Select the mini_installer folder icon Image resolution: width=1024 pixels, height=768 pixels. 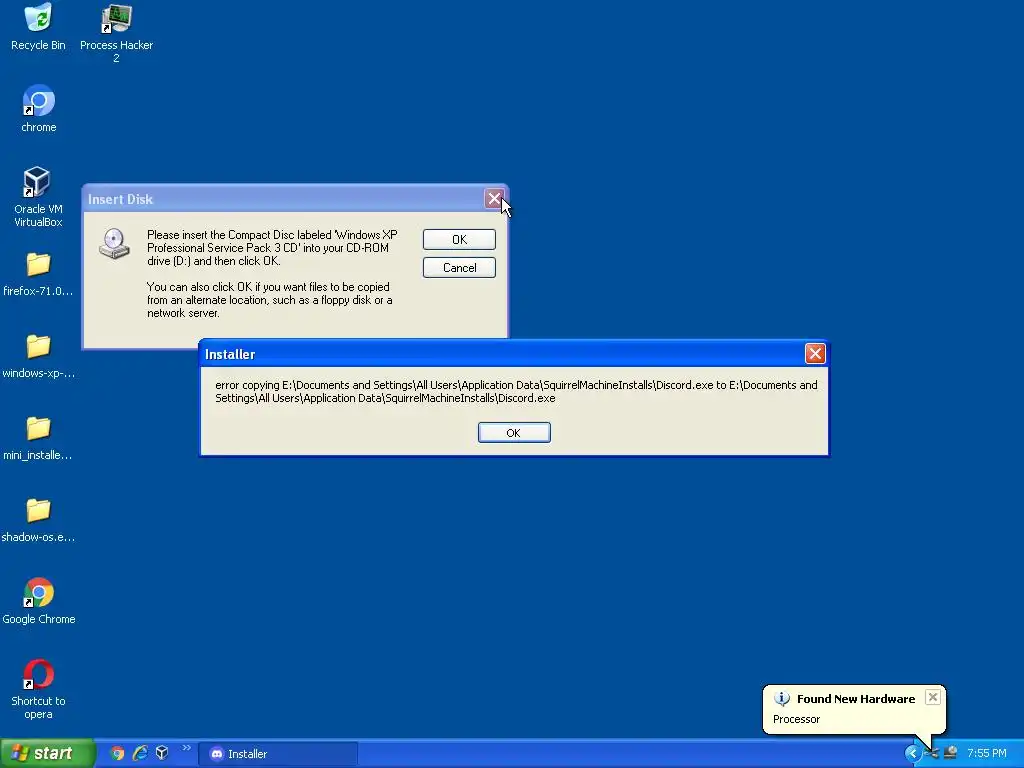coord(38,438)
